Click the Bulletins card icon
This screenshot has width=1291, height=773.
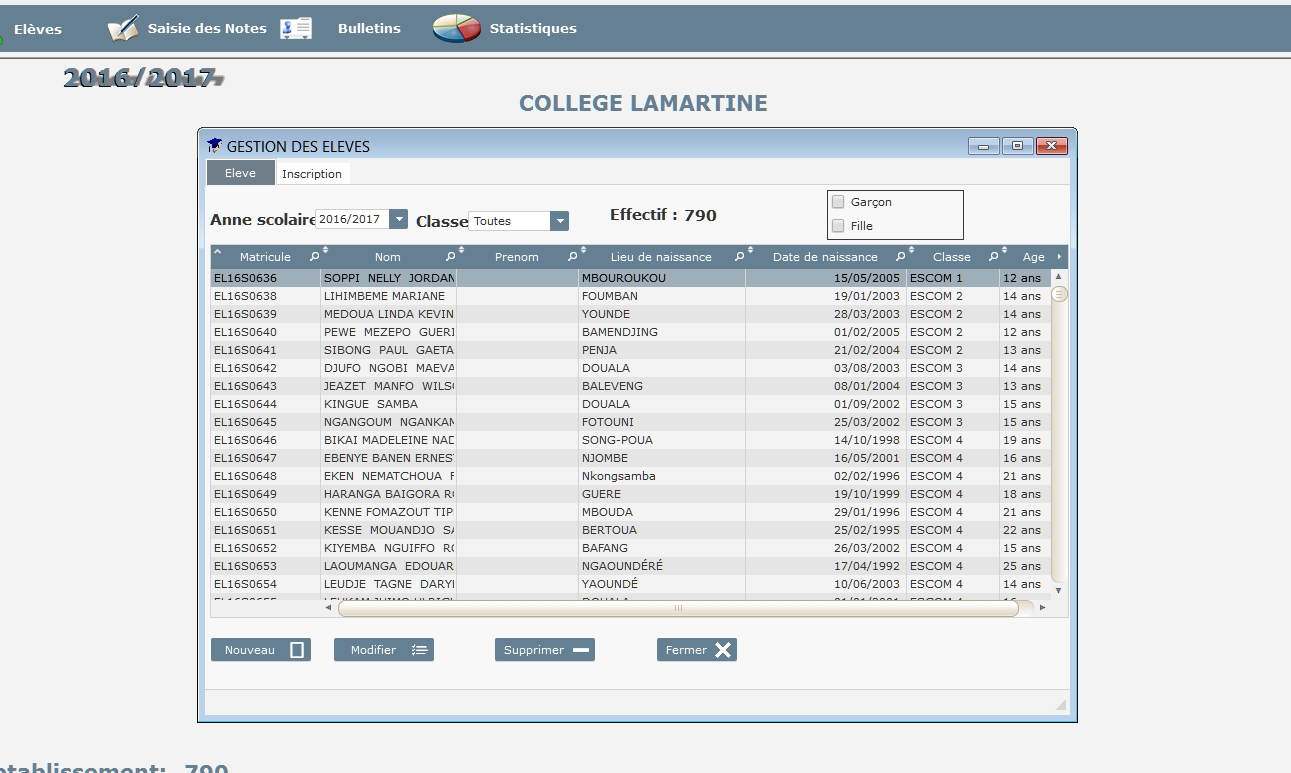pos(296,29)
